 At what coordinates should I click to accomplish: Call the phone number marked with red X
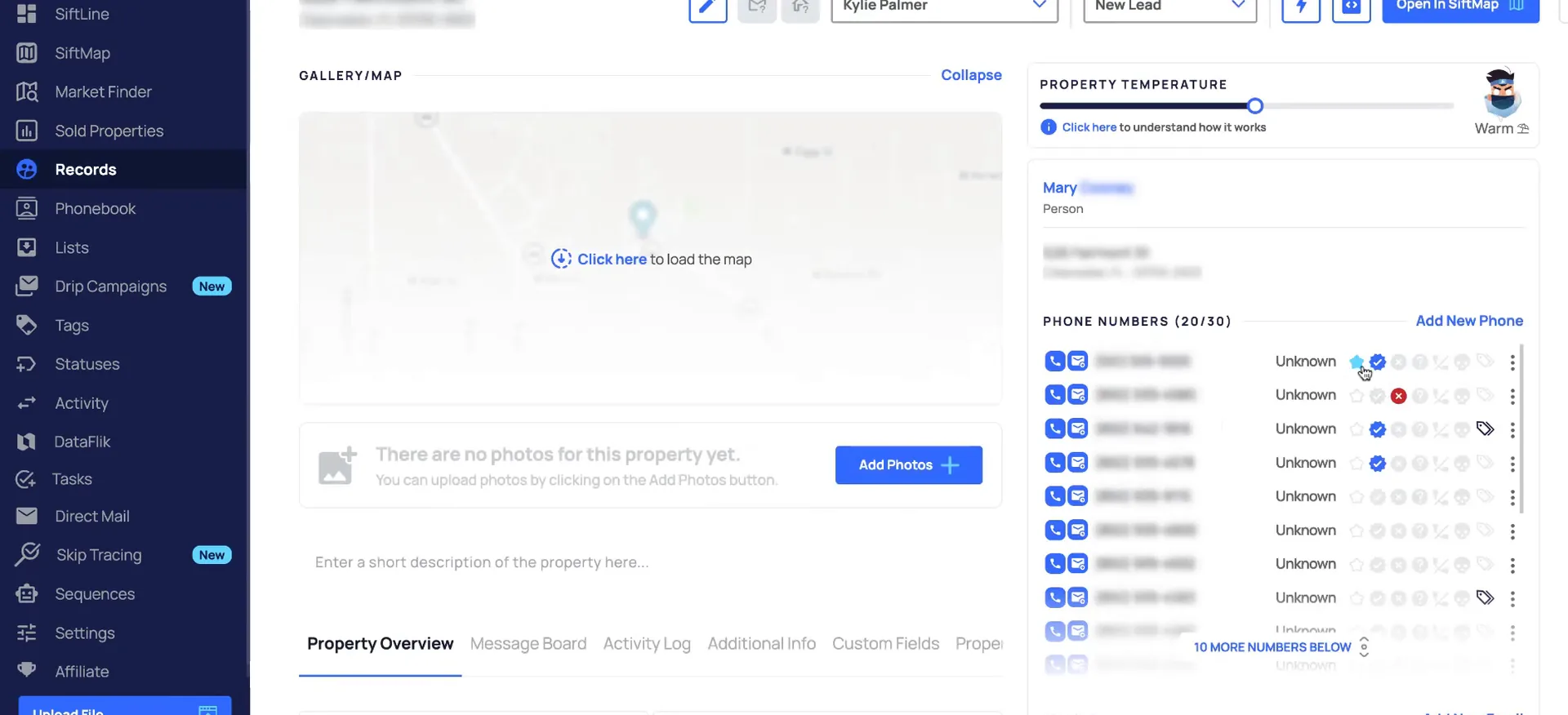point(1055,395)
